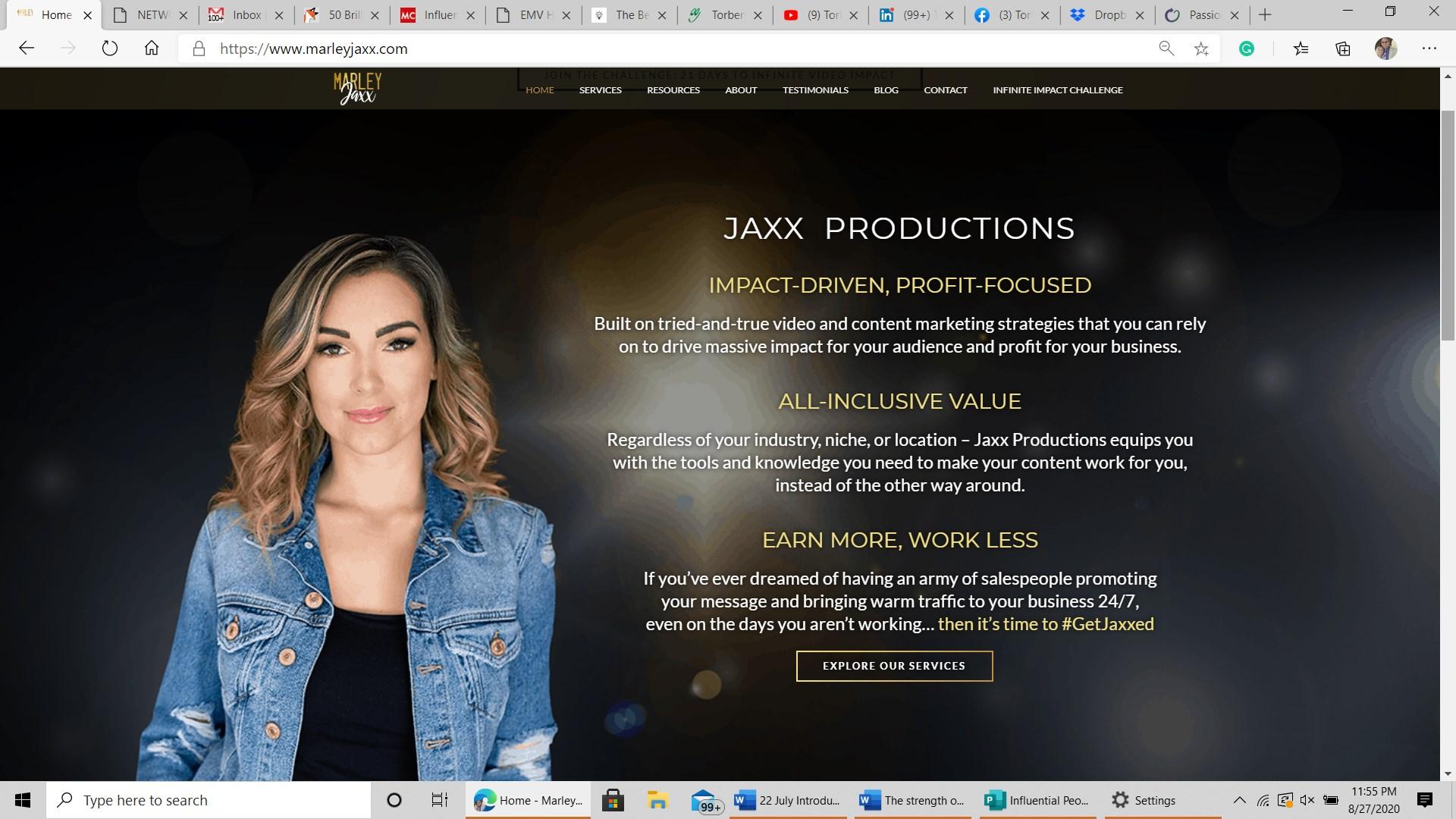Open the Action Center notifications icon
Image resolution: width=1456 pixels, height=819 pixels.
pos(1425,800)
